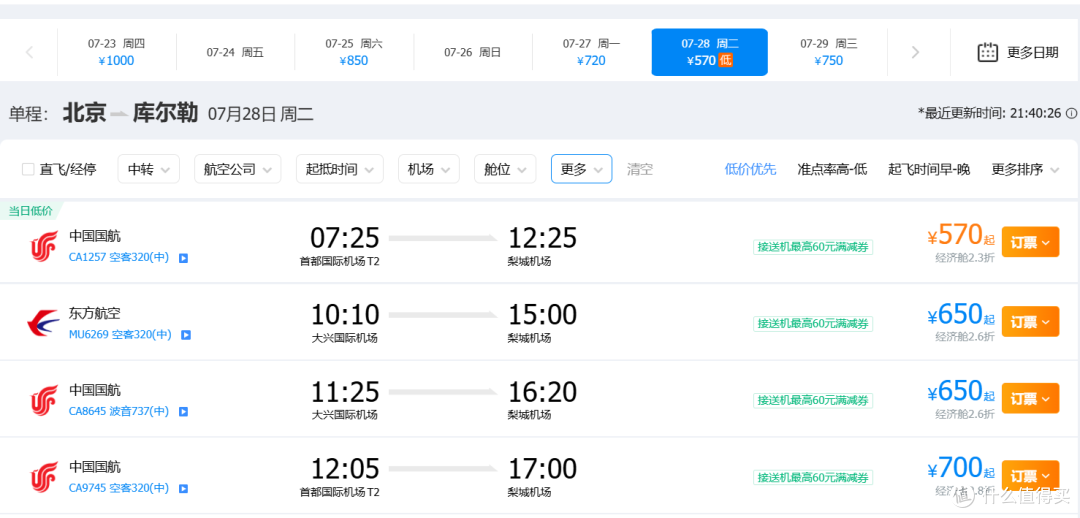Select date tab 07-28 周二
The height and width of the screenshot is (518, 1080).
pyautogui.click(x=709, y=52)
